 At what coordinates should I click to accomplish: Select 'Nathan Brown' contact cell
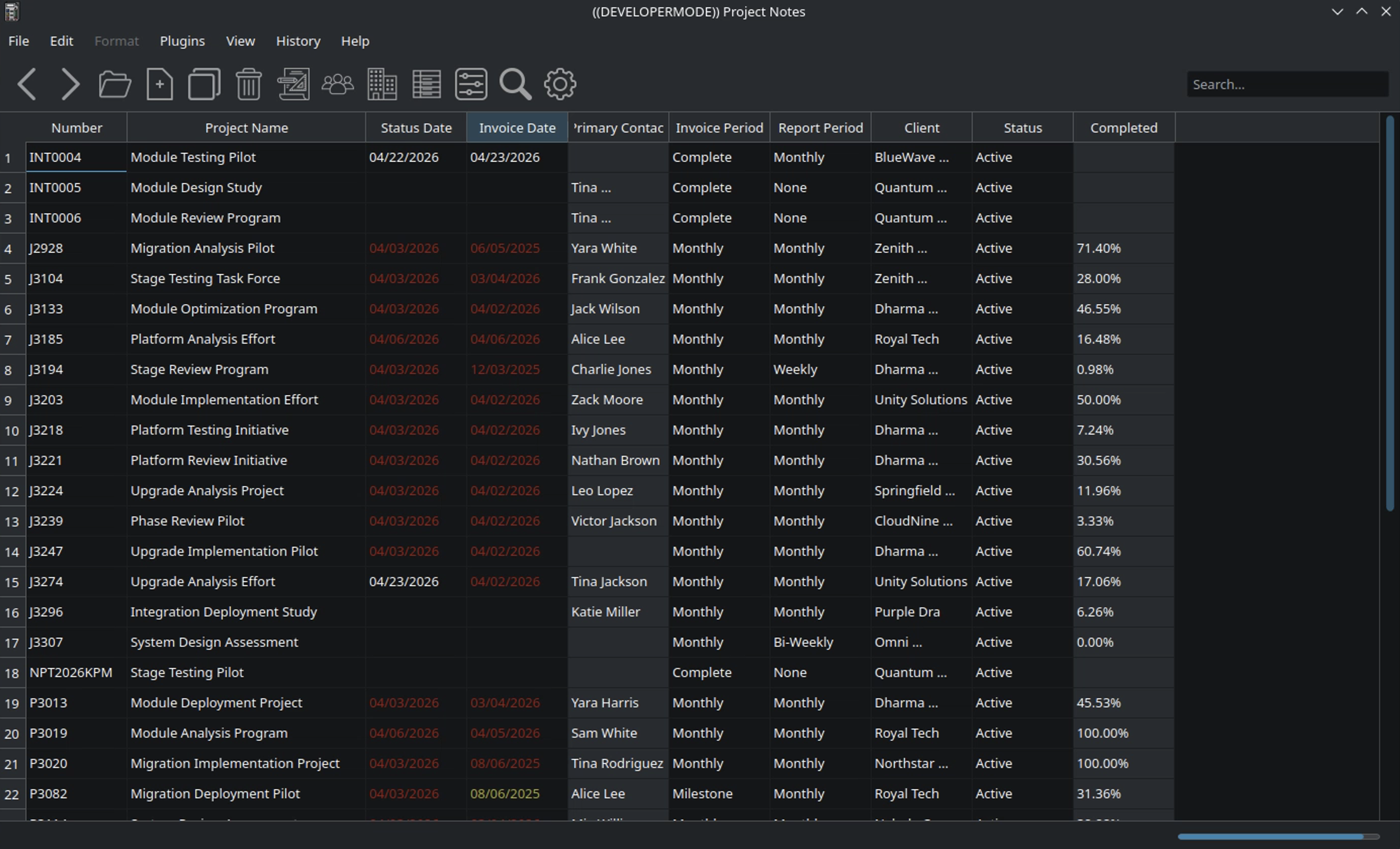click(618, 460)
